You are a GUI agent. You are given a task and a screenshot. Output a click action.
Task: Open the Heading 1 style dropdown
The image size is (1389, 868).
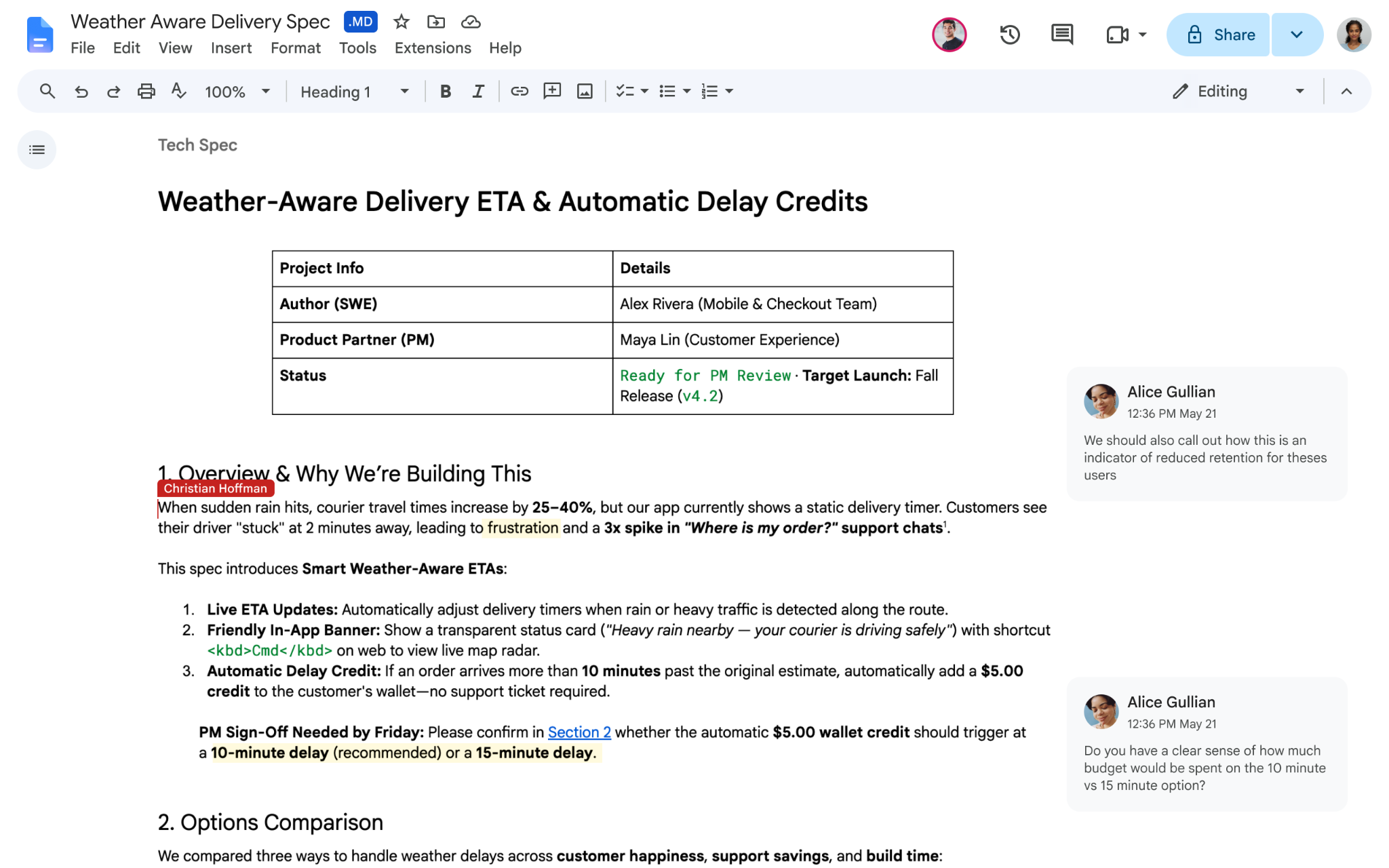[x=355, y=92]
